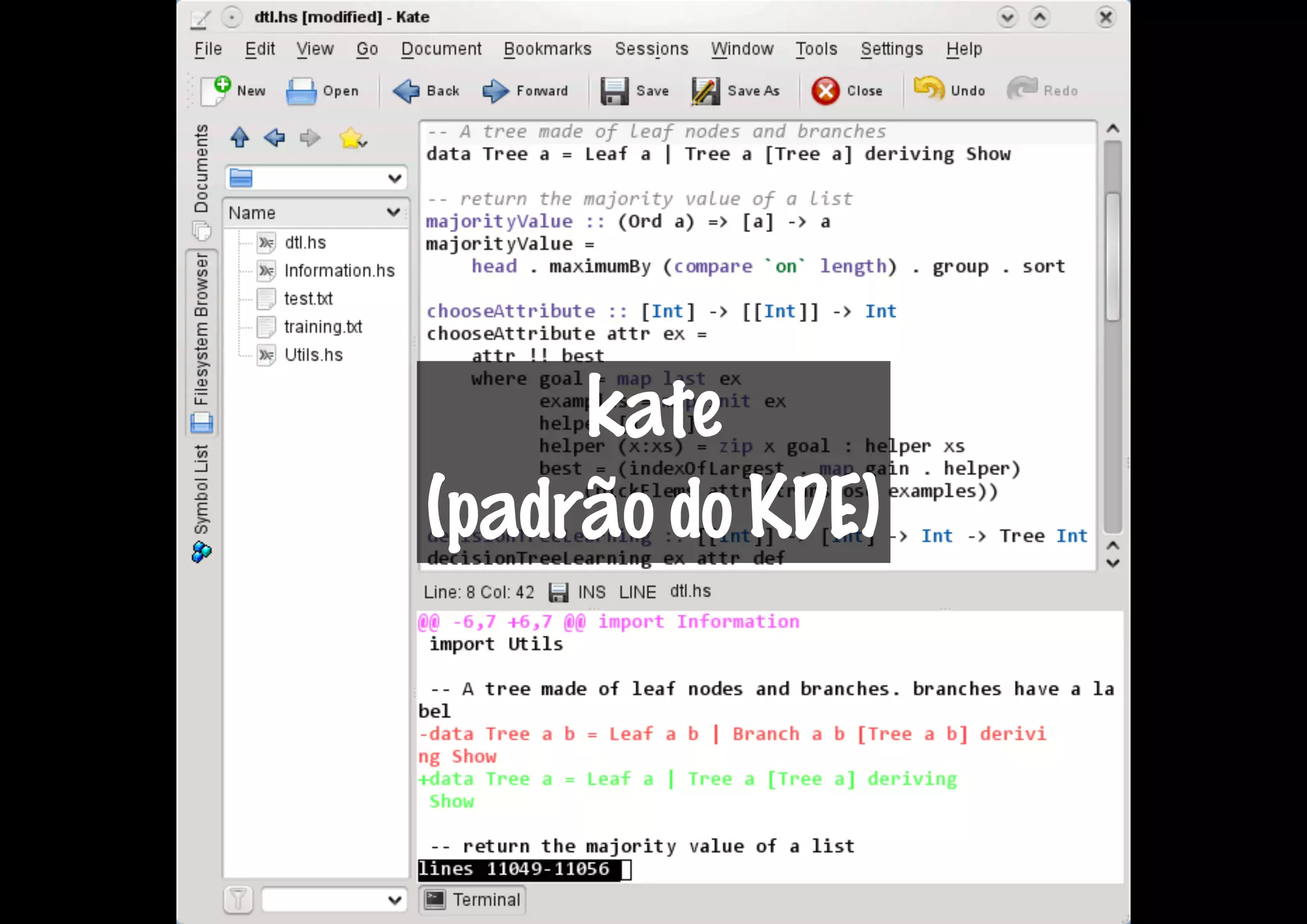Open the Symbol List sidebar tab

pyautogui.click(x=202, y=503)
